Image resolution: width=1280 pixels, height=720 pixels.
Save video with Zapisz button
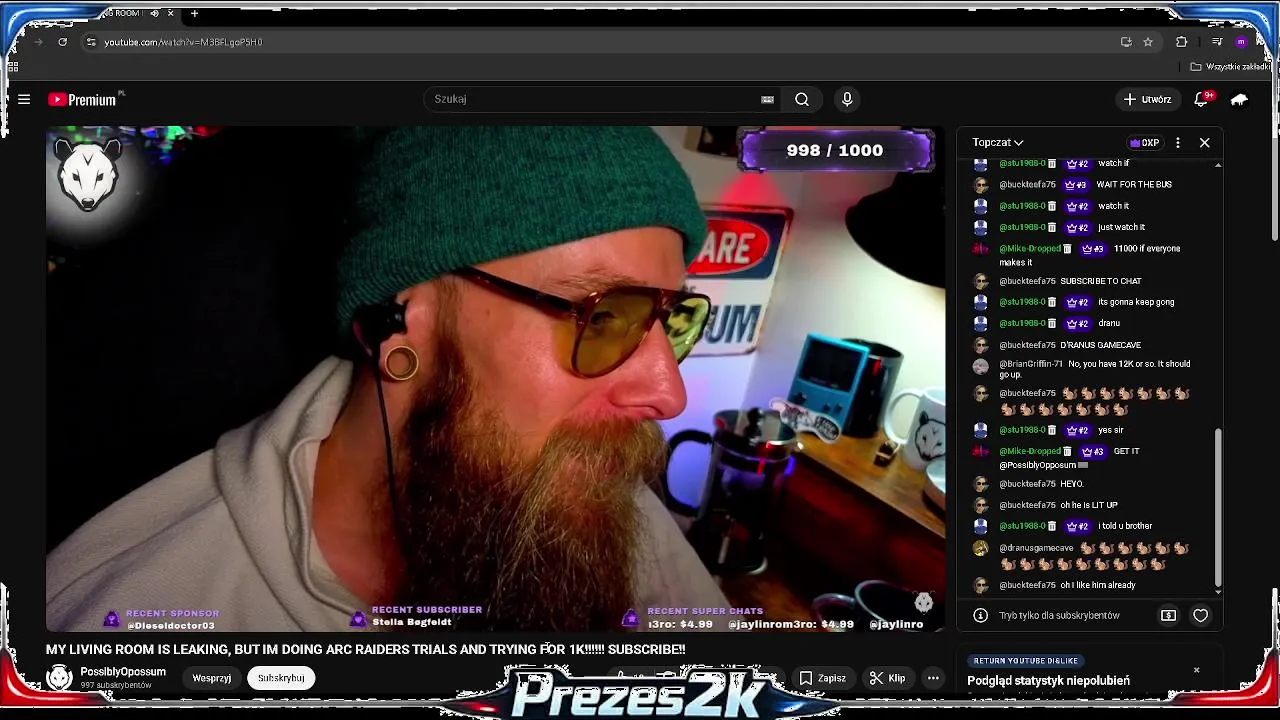[x=823, y=678]
